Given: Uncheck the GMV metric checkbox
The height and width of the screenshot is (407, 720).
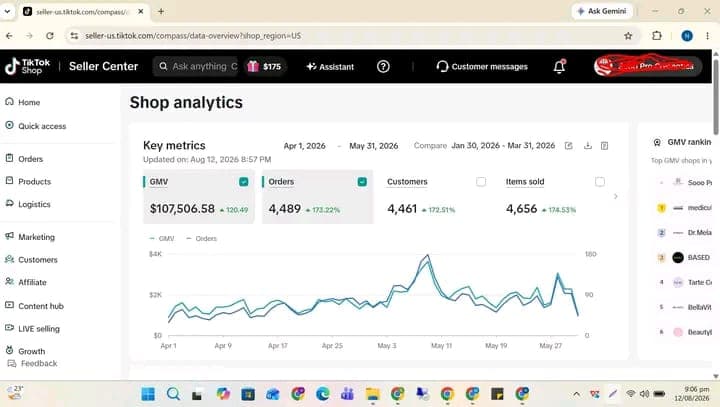Looking at the screenshot, I should pyautogui.click(x=243, y=182).
